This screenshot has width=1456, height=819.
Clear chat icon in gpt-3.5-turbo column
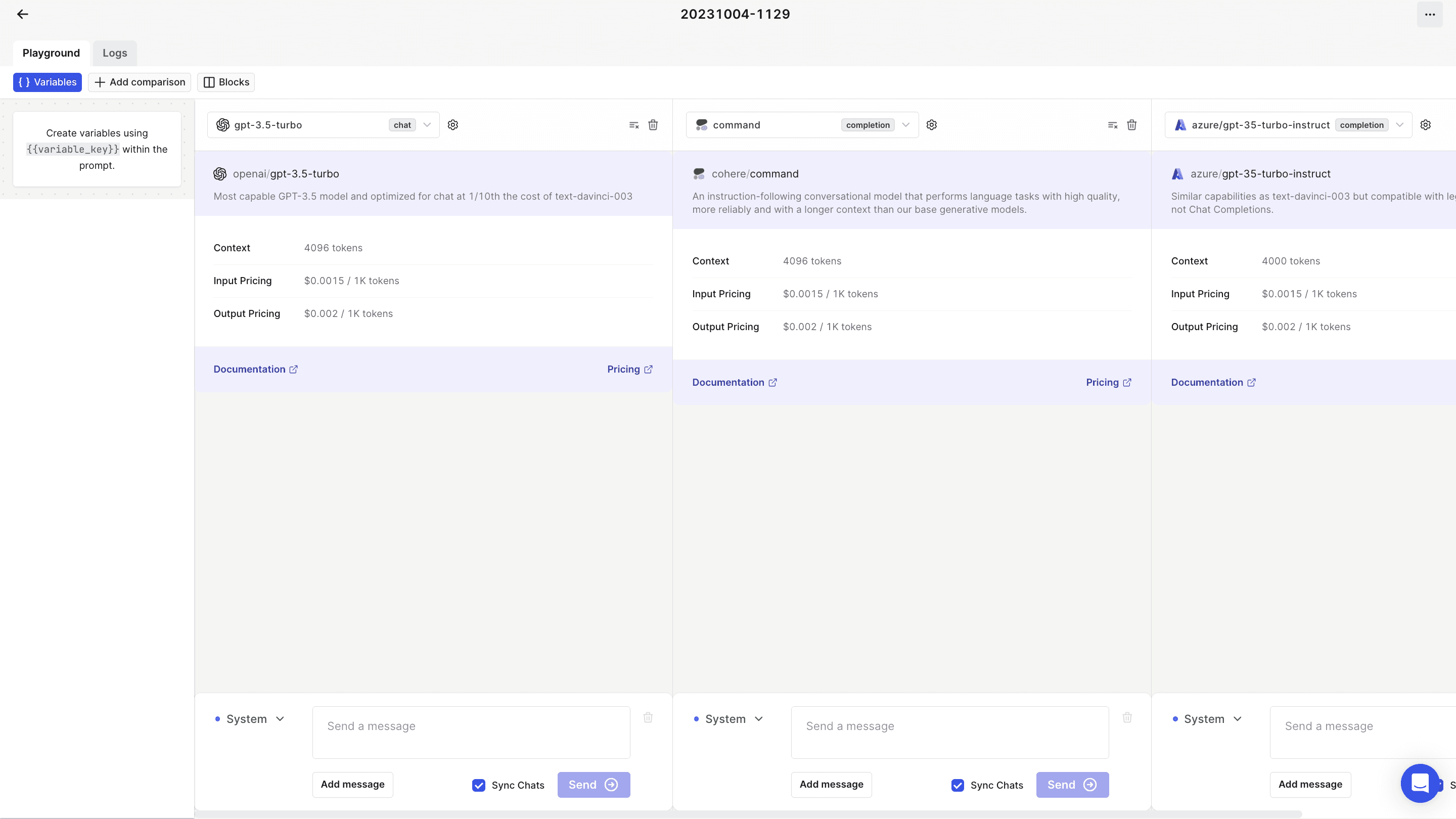(633, 125)
